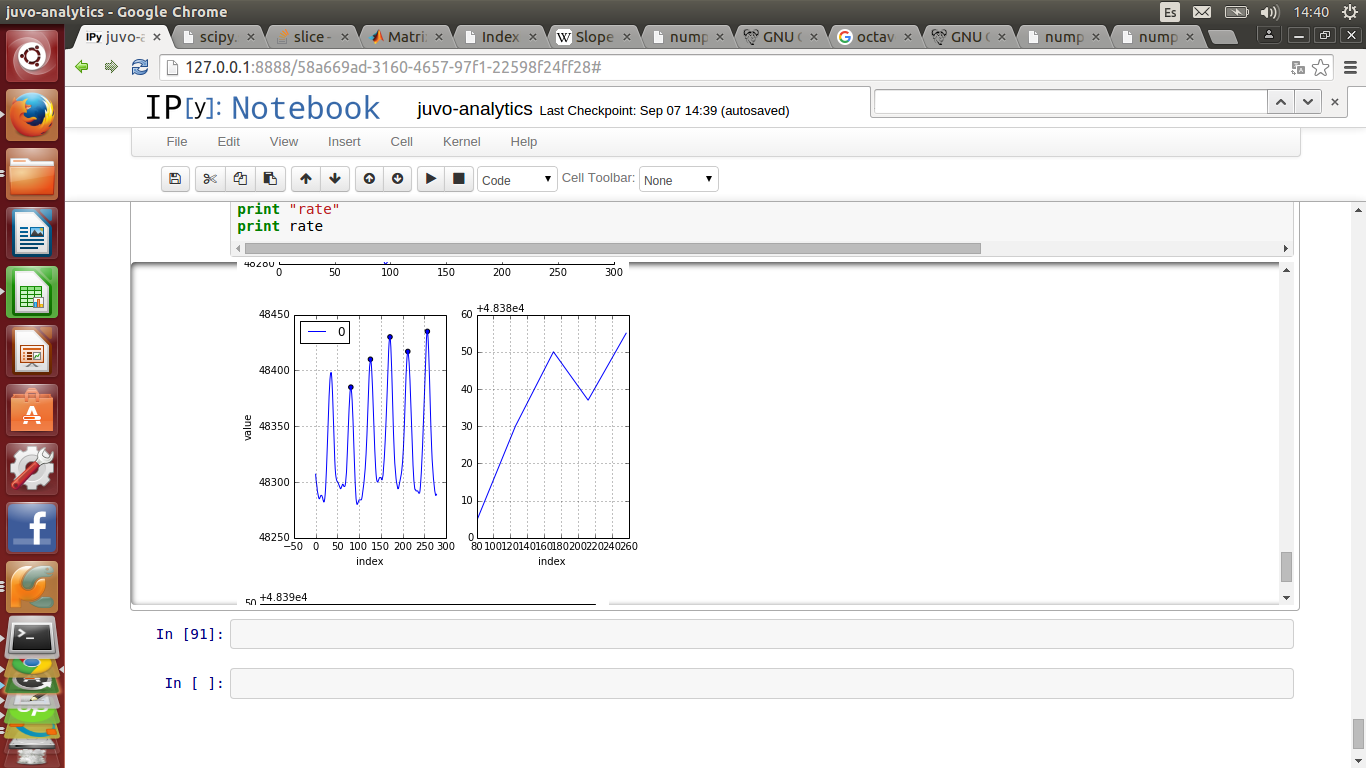1366x768 pixels.
Task: Move cell down with plain down arrow
Action: 335,179
